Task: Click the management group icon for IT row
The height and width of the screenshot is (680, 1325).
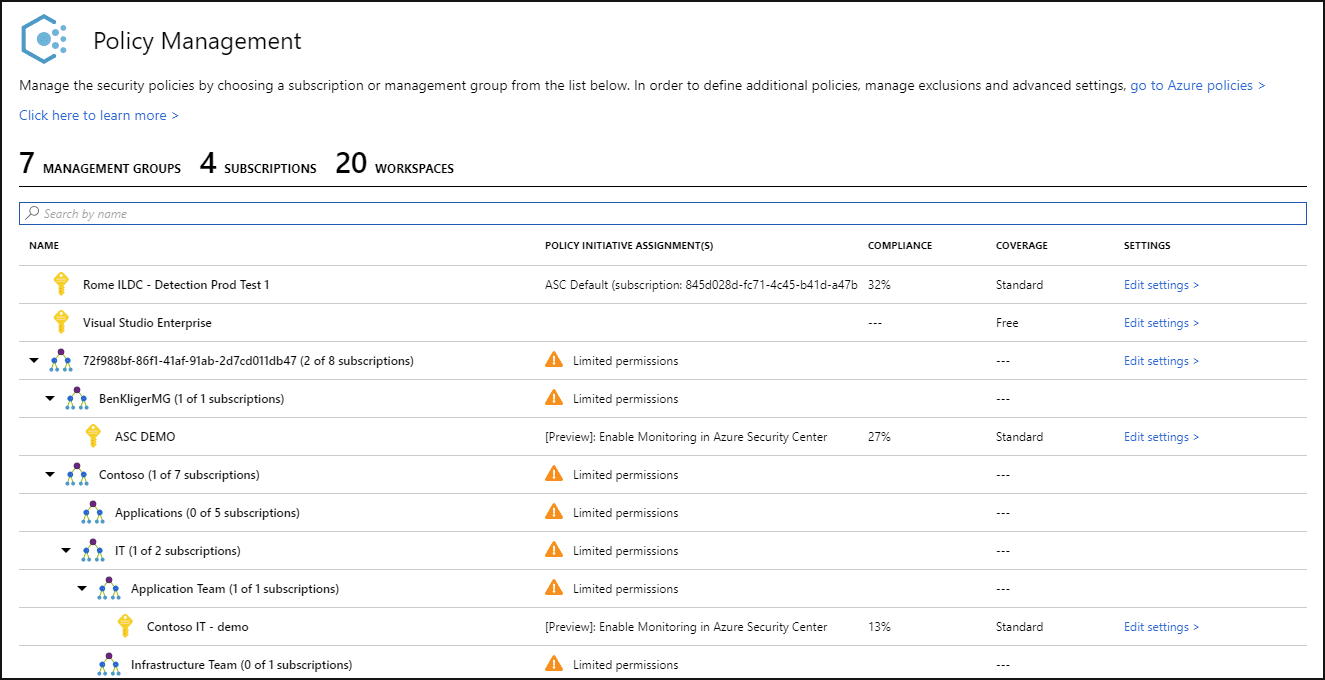Action: pos(93,550)
